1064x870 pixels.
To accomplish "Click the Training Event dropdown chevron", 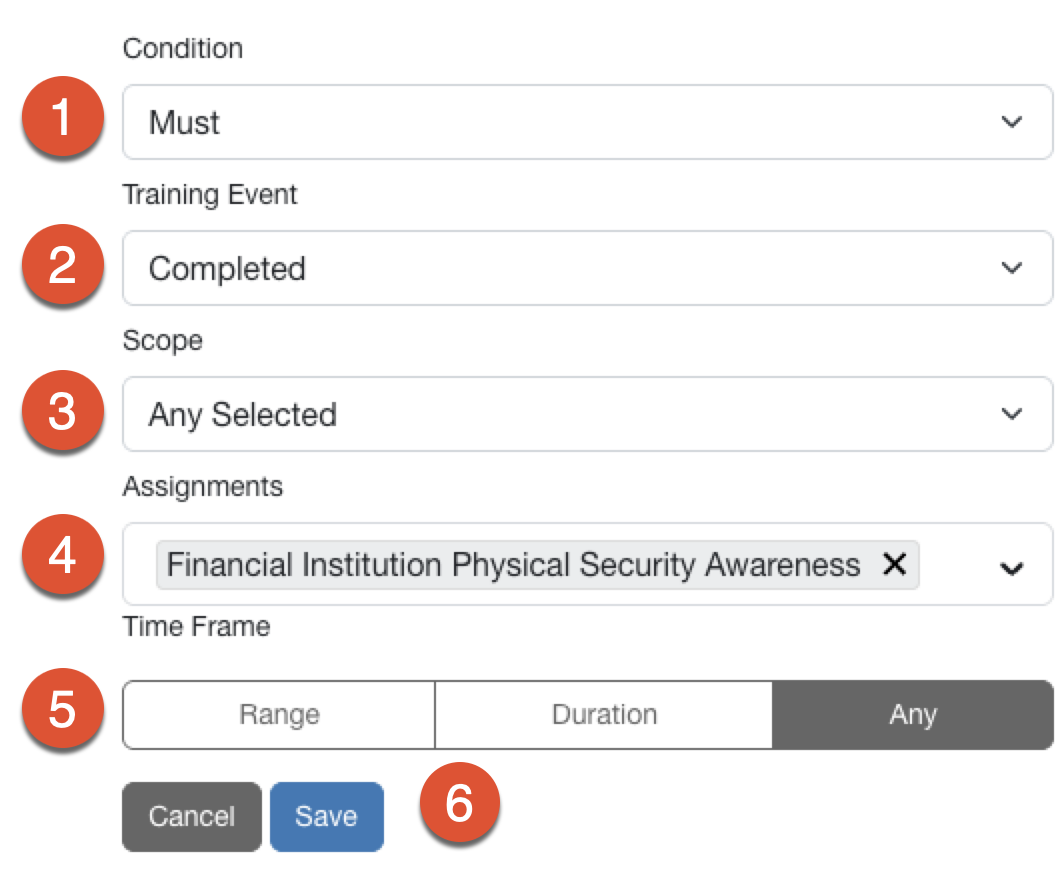I will coord(1011,268).
